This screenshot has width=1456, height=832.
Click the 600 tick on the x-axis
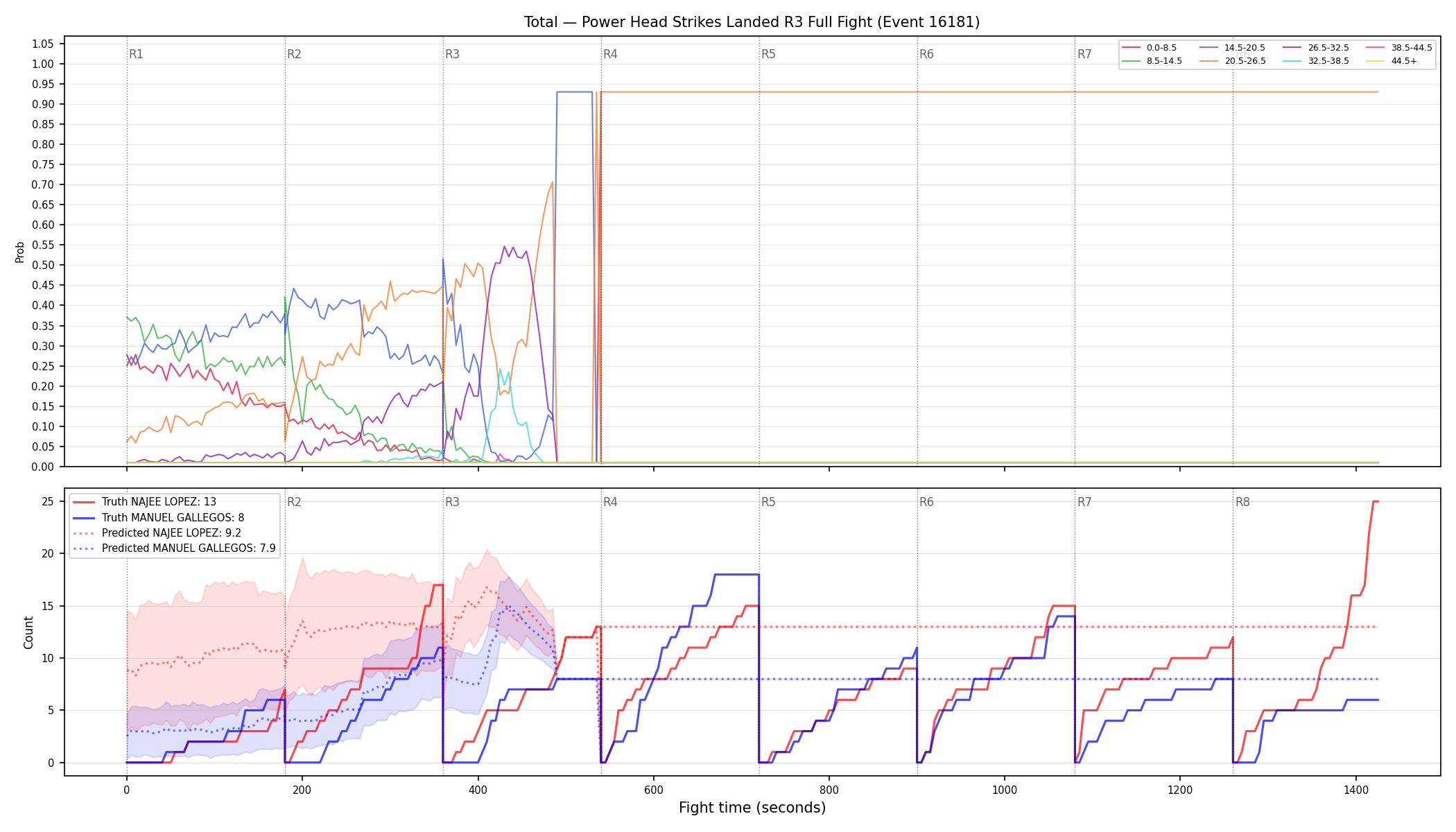point(653,790)
